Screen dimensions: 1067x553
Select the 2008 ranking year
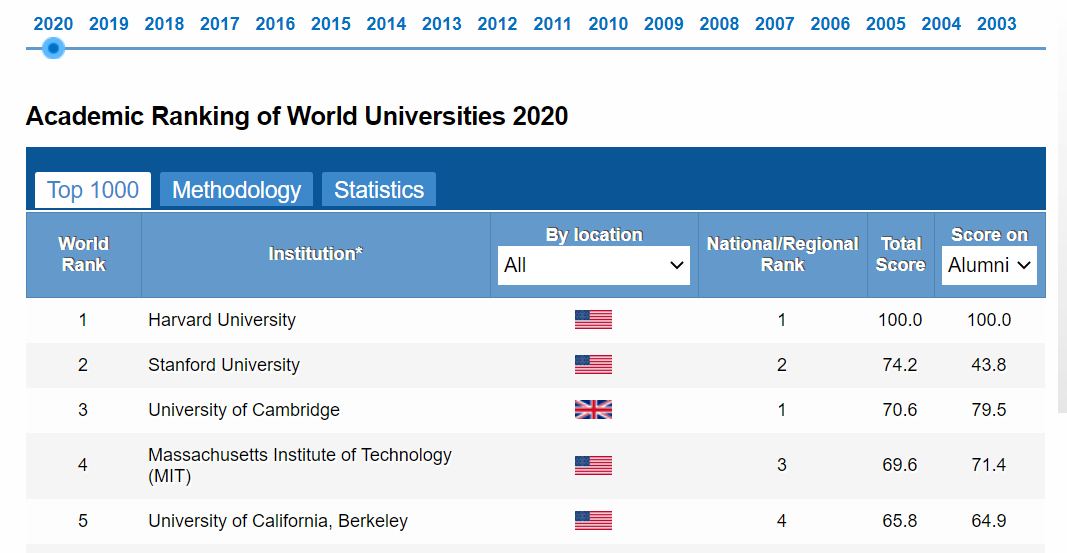[719, 24]
